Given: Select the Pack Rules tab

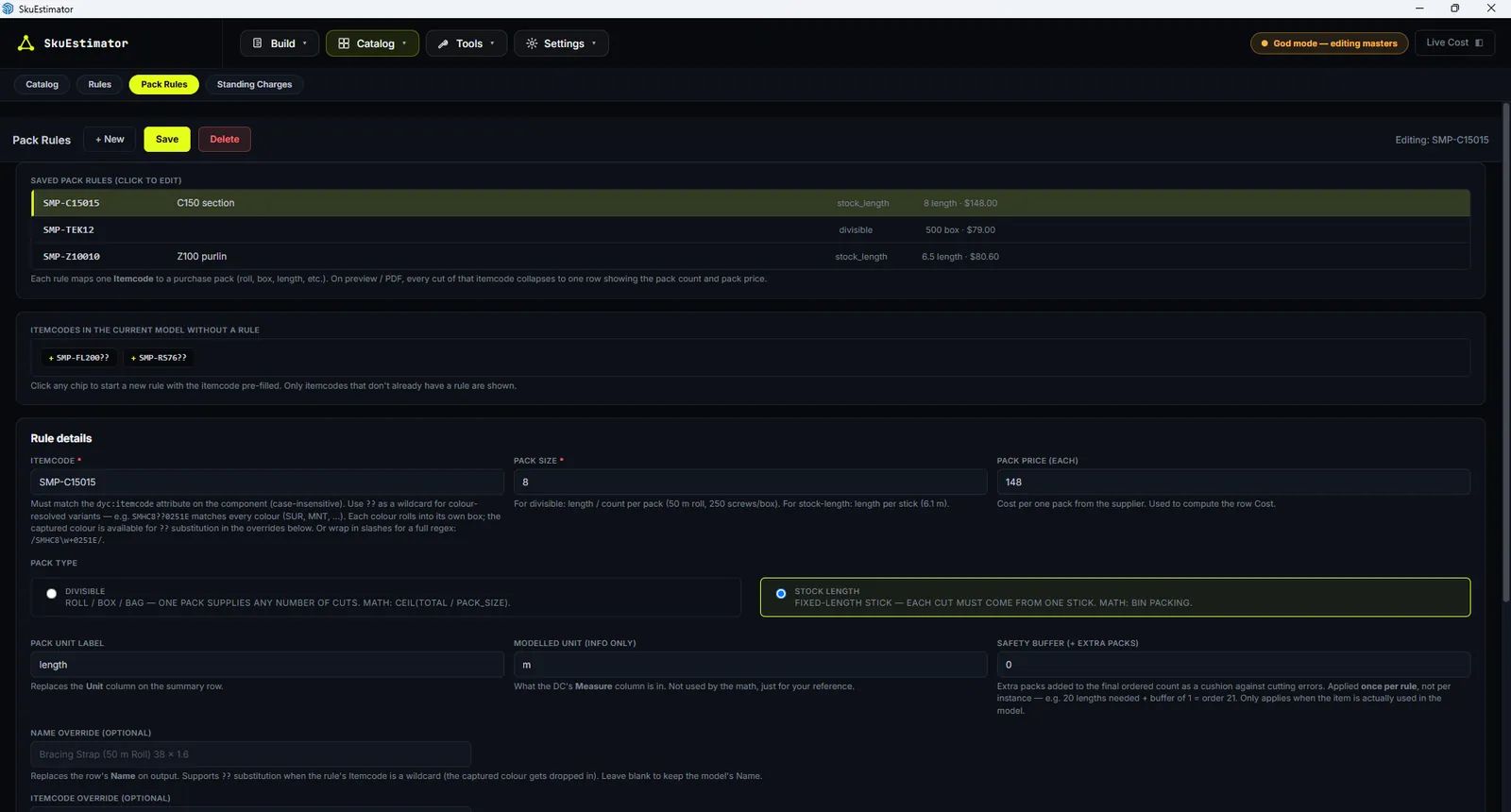Looking at the screenshot, I should click(x=164, y=84).
